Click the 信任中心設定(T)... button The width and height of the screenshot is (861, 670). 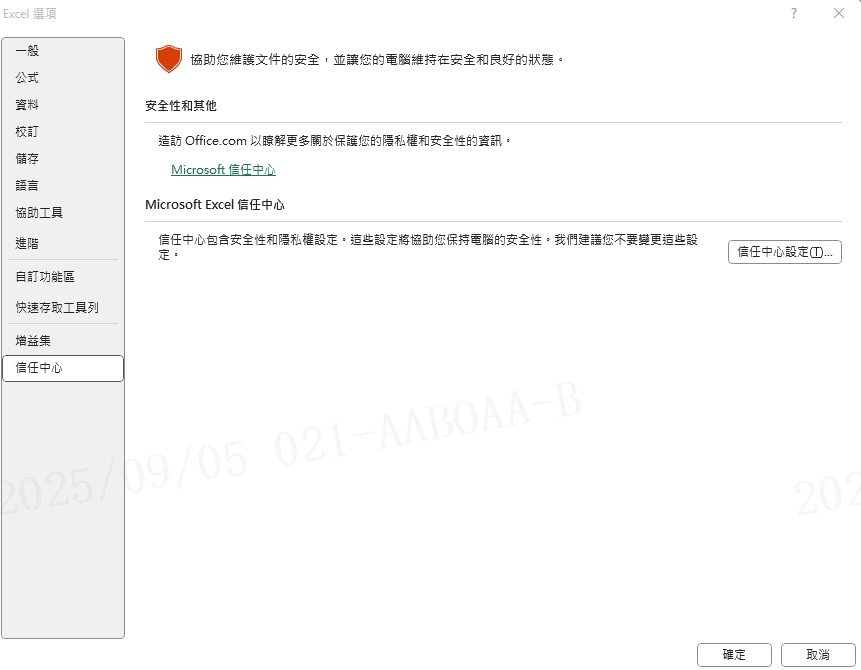[784, 252]
